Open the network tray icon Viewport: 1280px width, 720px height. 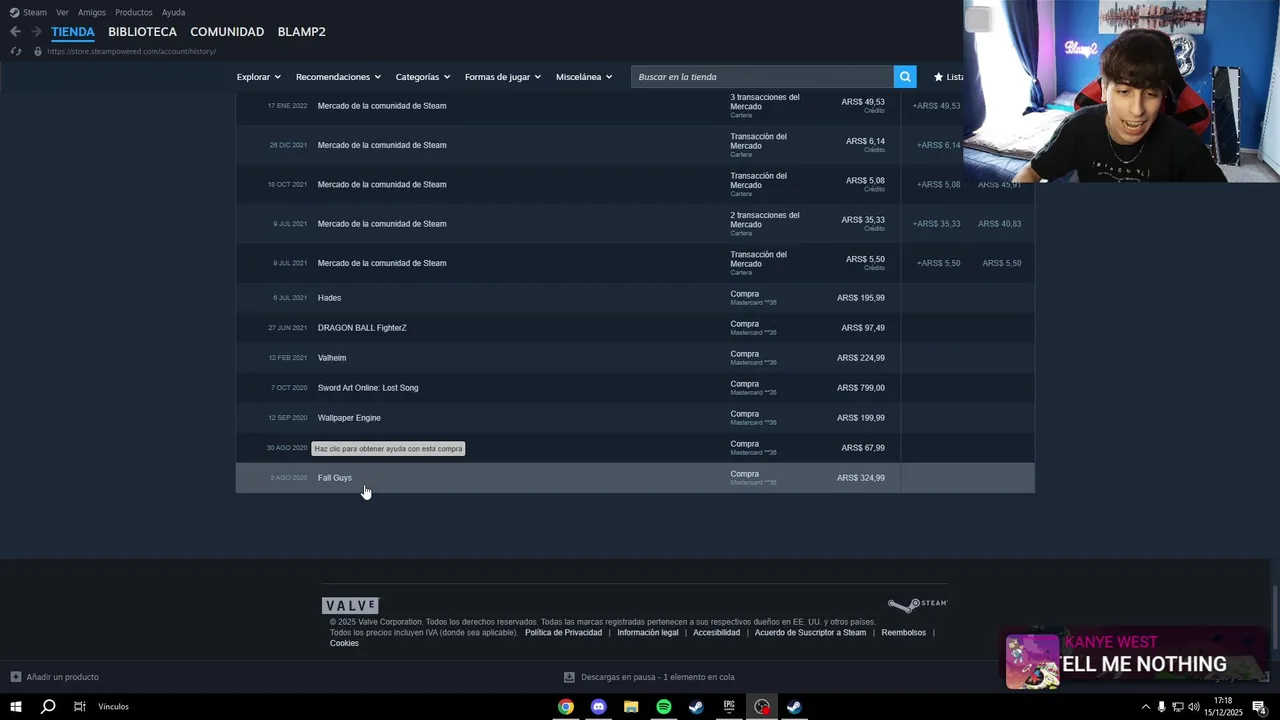pyautogui.click(x=1177, y=707)
